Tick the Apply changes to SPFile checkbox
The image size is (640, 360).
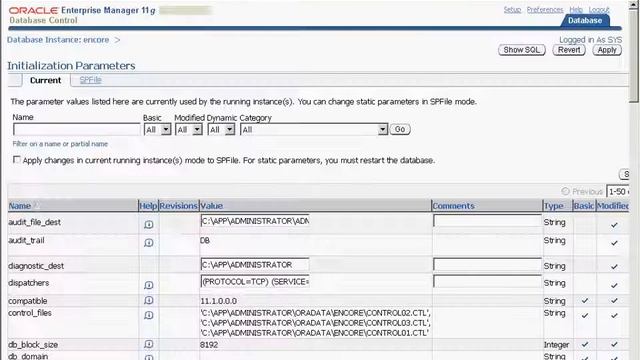point(16,160)
